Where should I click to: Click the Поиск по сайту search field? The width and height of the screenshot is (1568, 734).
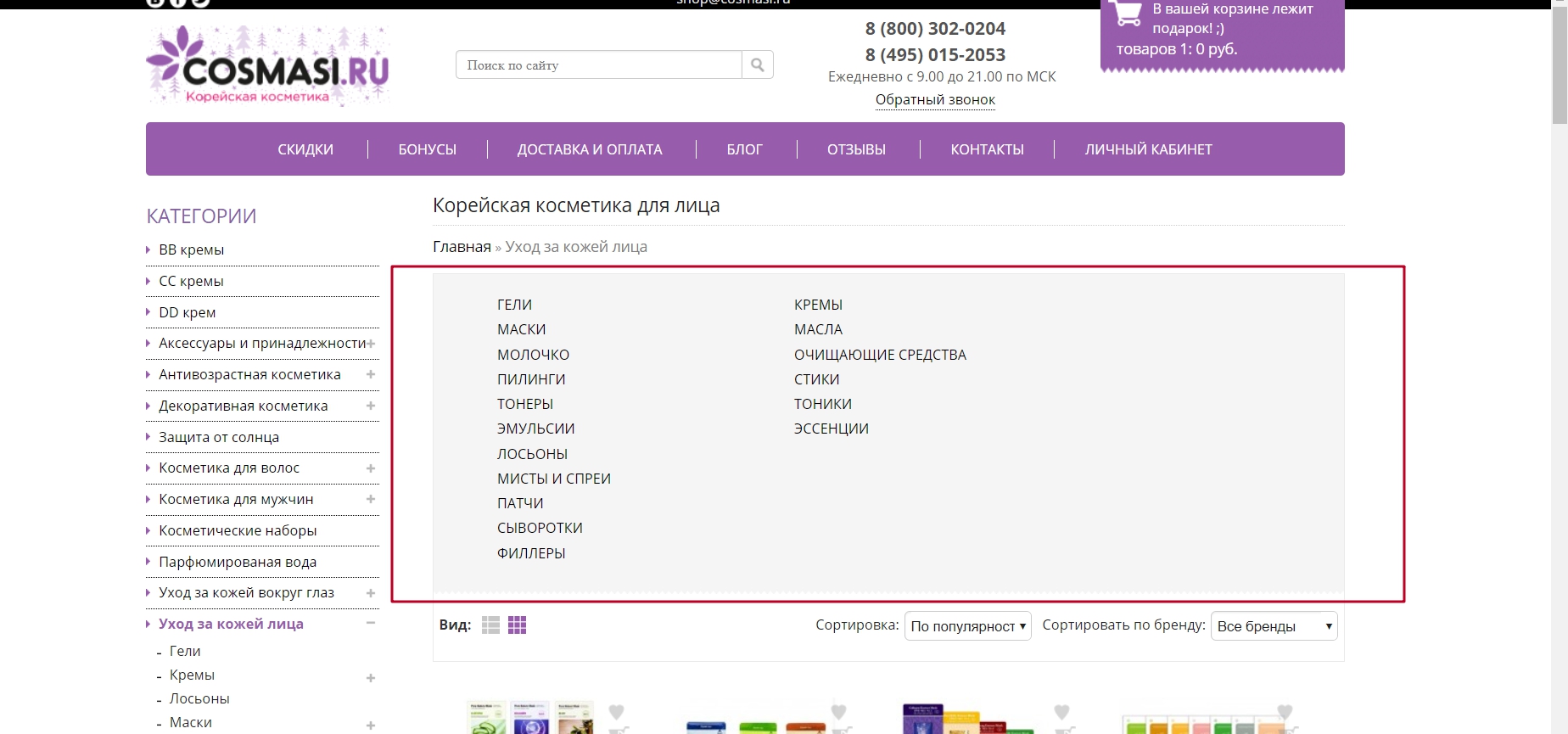click(x=599, y=65)
